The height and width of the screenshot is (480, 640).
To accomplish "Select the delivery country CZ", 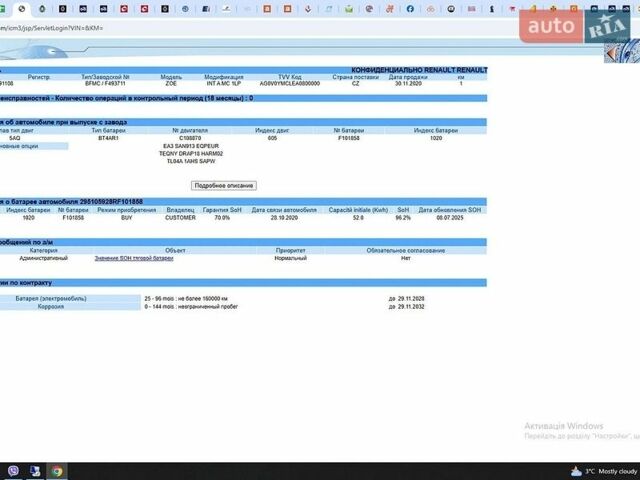I will pyautogui.click(x=356, y=83).
